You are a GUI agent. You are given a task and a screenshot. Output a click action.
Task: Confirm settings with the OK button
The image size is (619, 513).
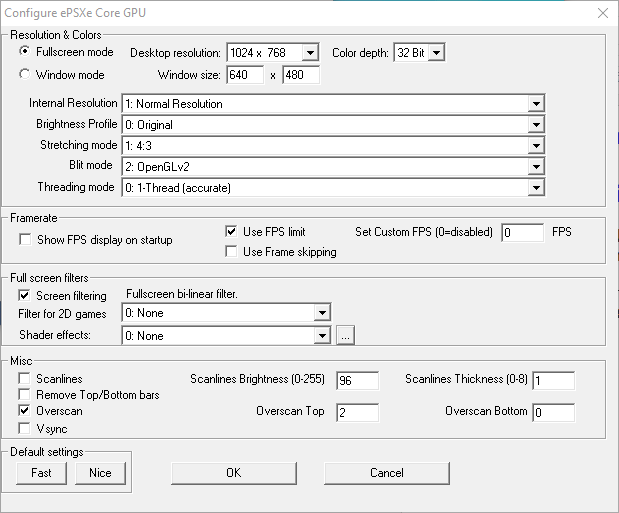tap(234, 473)
